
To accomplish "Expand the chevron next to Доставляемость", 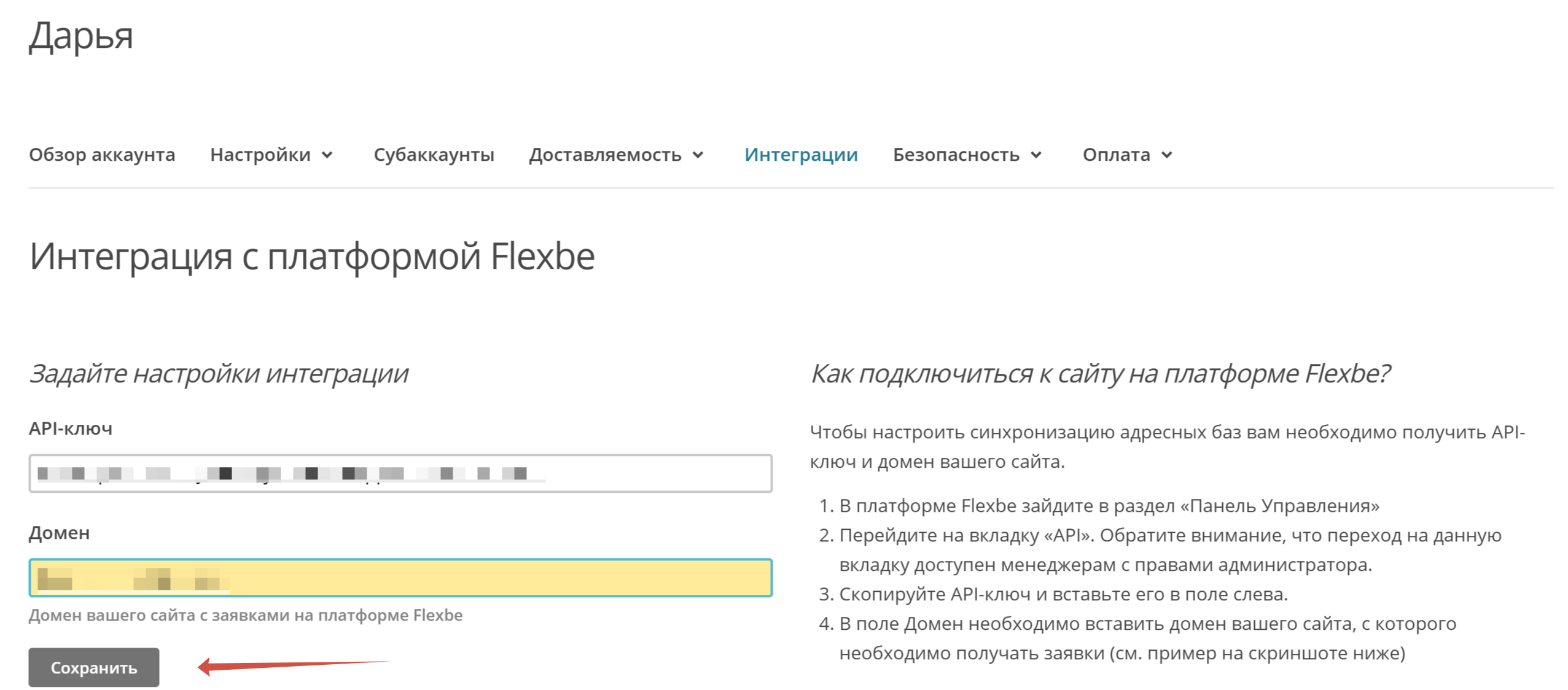I will pos(698,155).
